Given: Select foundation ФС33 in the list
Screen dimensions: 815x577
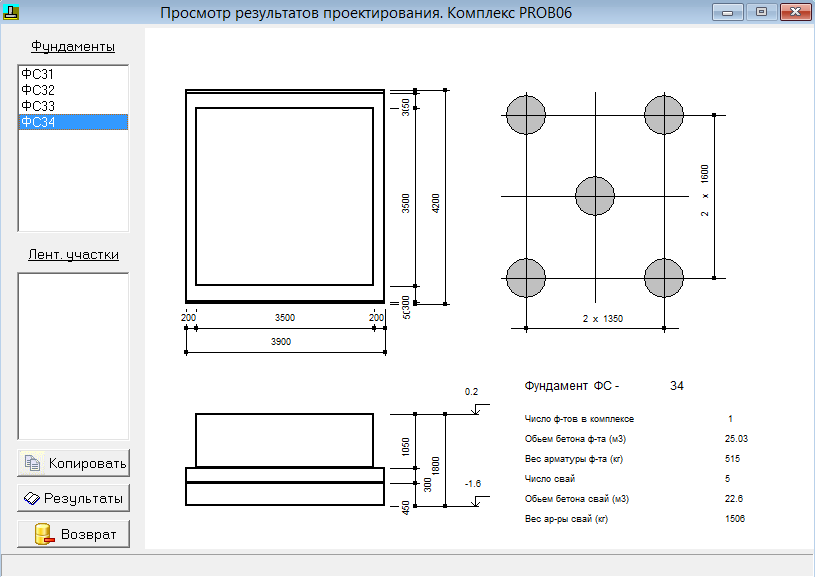Looking at the screenshot, I should tap(73, 106).
